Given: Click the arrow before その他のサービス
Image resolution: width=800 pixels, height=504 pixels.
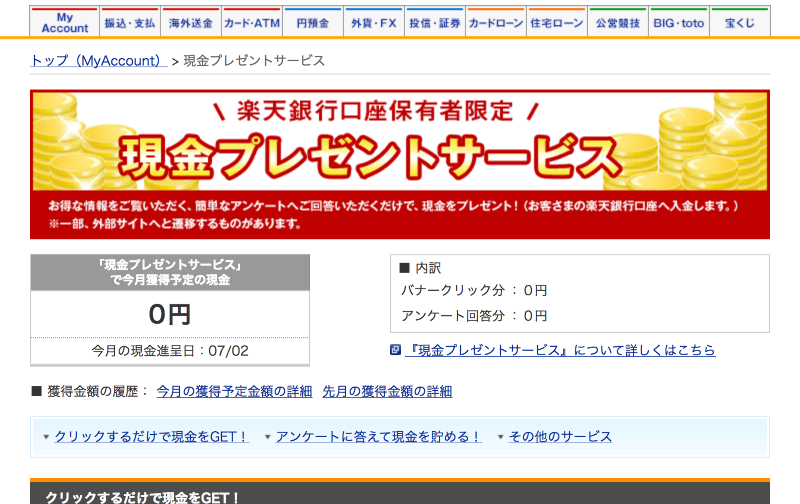Looking at the screenshot, I should tap(501, 437).
